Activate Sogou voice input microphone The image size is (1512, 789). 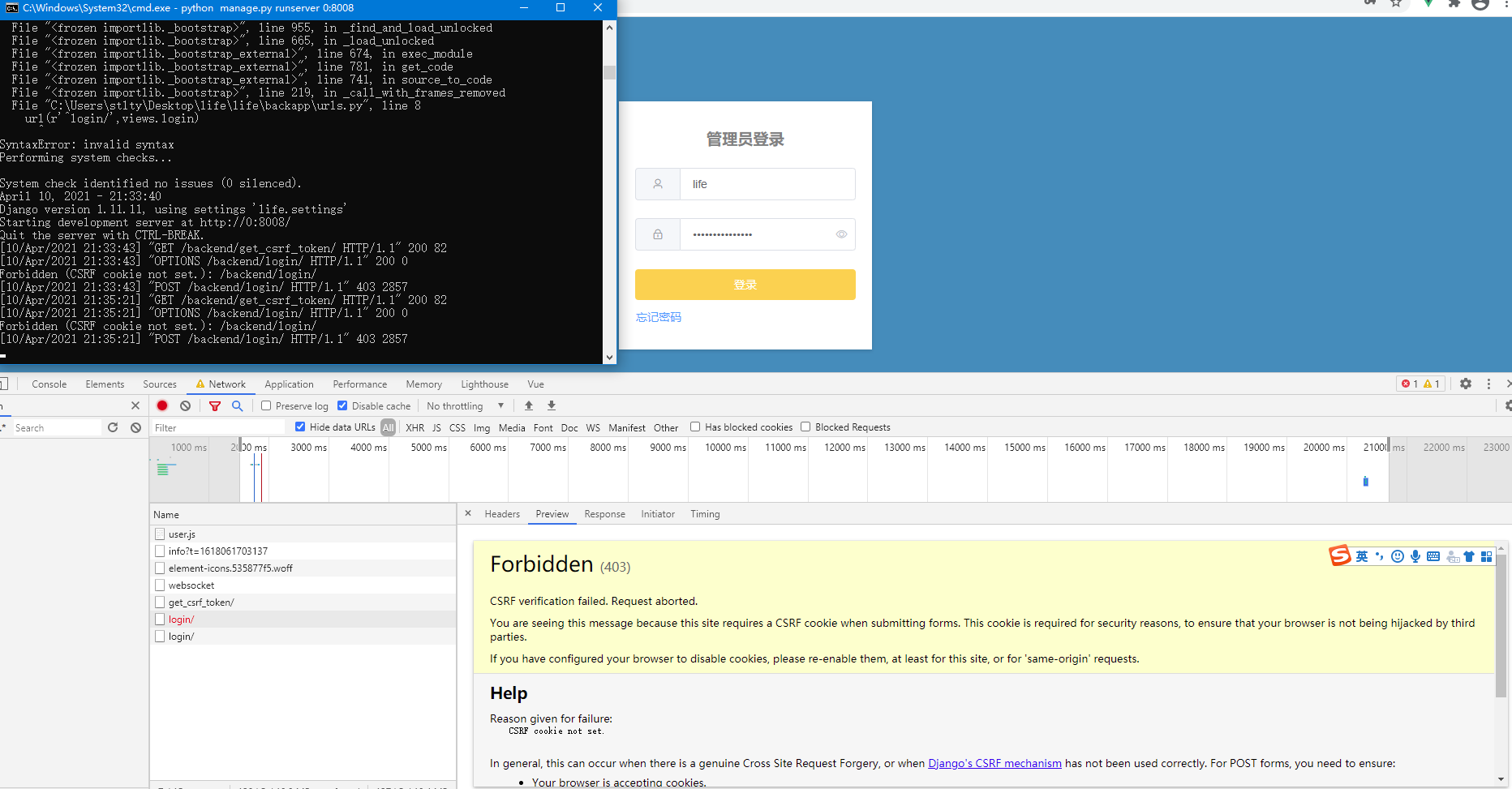click(x=1415, y=556)
